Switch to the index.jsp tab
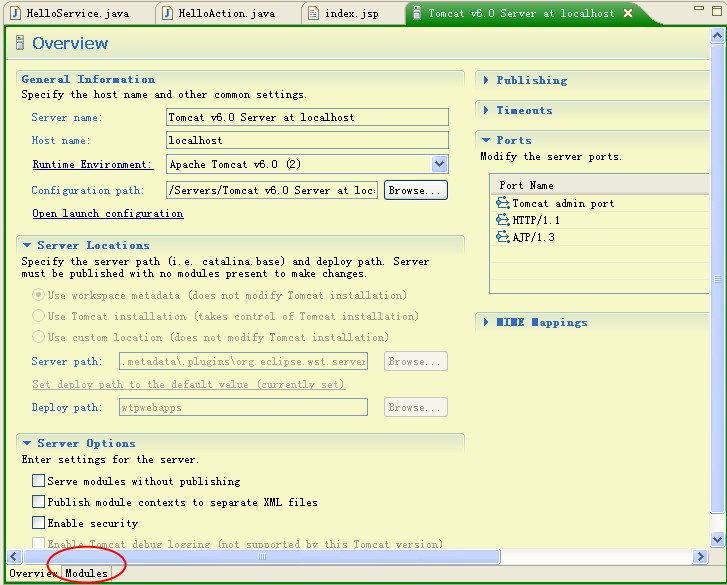The width and height of the screenshot is (727, 585). [351, 13]
